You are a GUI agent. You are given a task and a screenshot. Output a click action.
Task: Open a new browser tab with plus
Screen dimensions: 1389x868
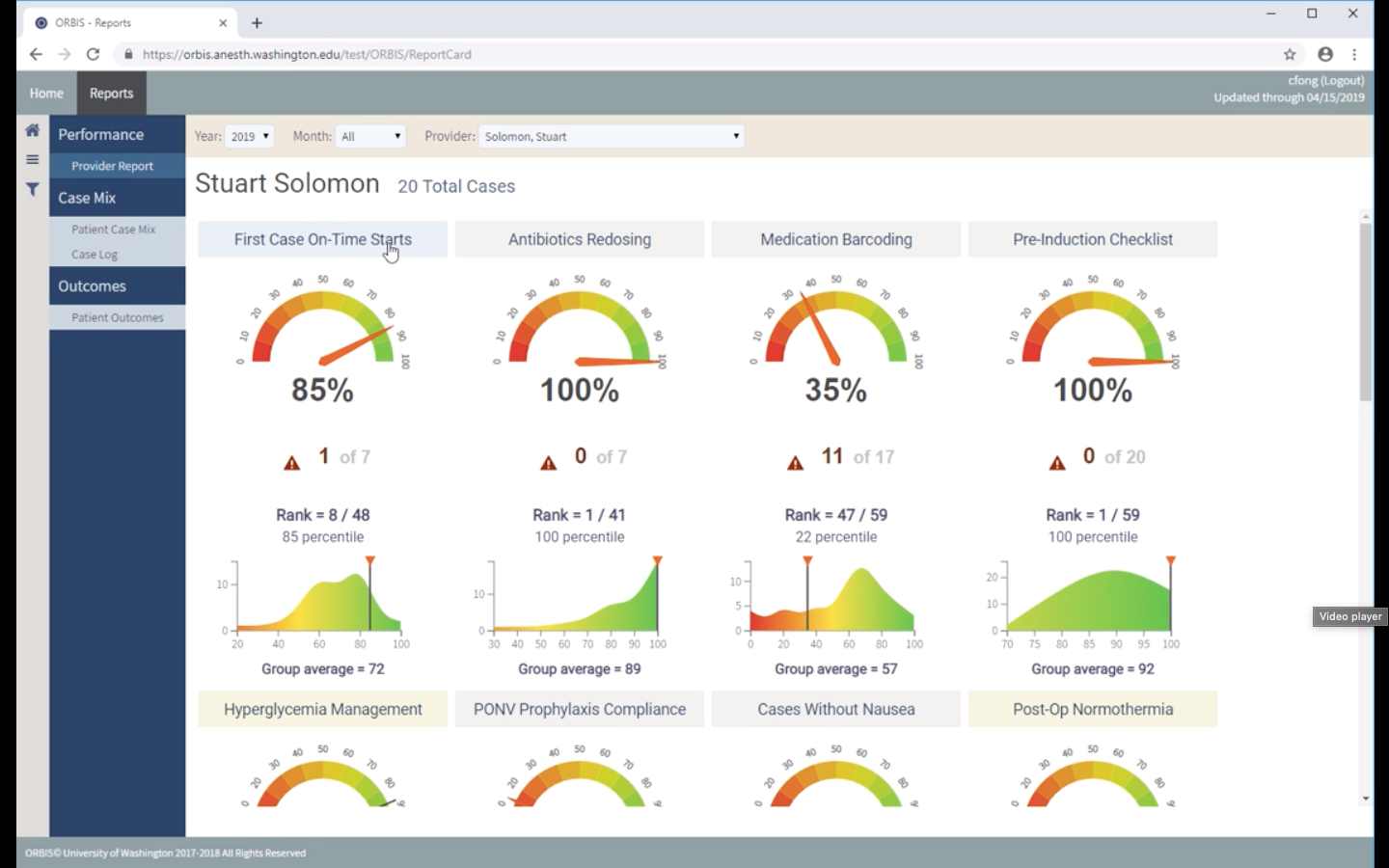pos(257,22)
